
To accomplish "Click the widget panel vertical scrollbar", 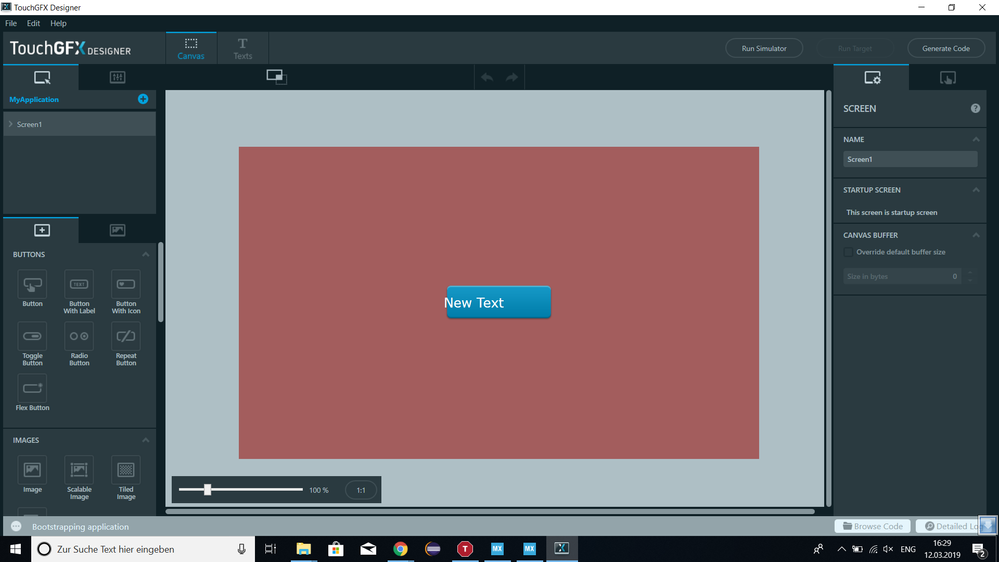I will [x=161, y=282].
